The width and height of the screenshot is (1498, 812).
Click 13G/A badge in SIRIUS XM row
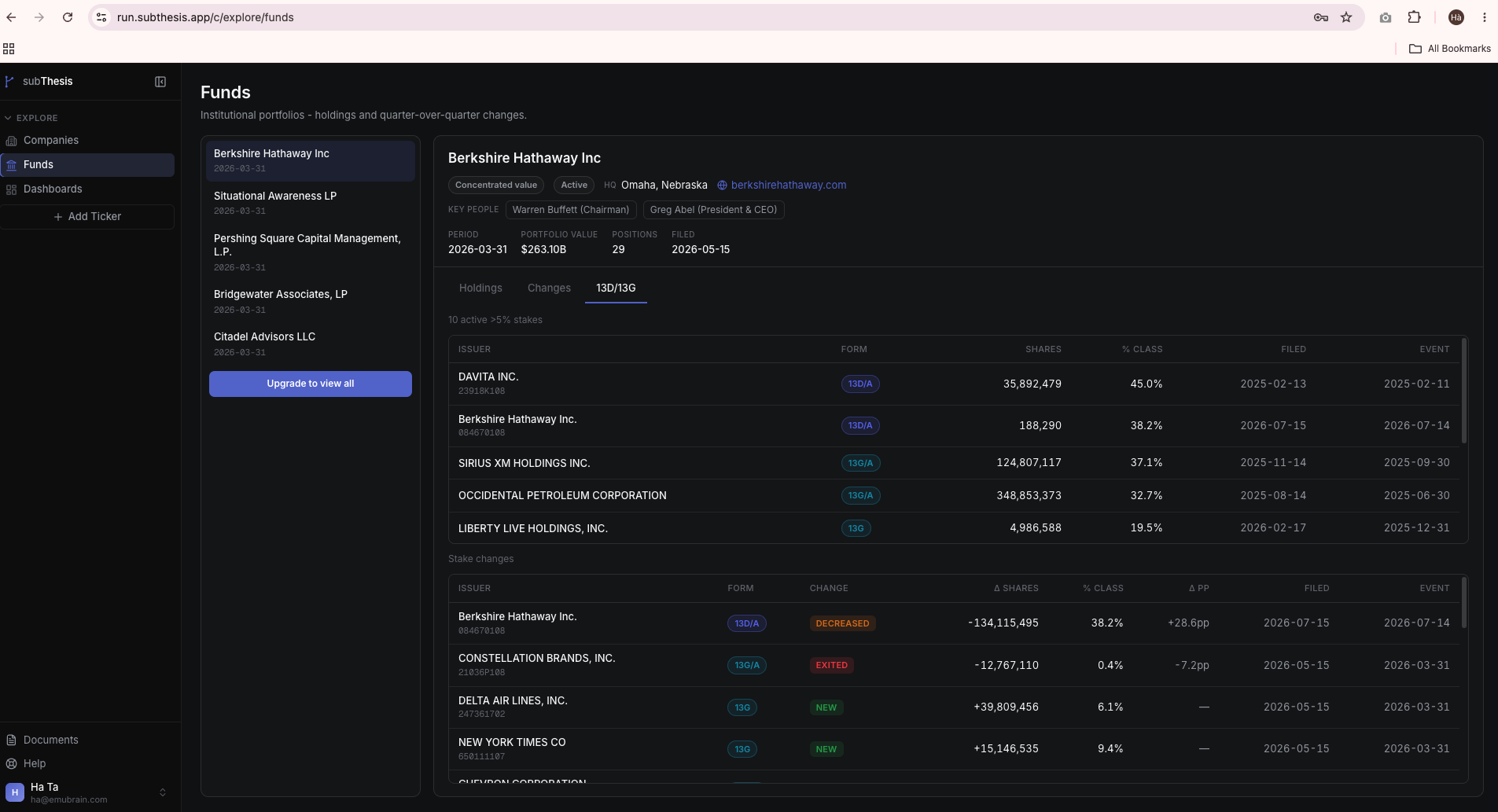860,464
